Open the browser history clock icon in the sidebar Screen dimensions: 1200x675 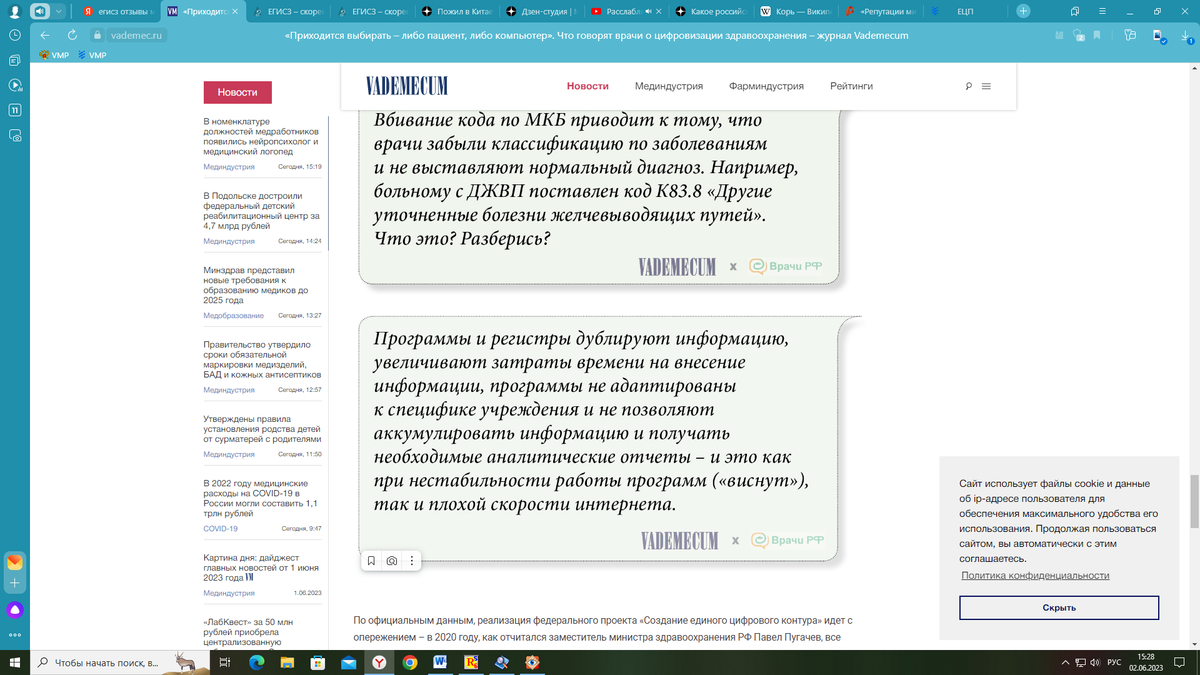coord(15,34)
